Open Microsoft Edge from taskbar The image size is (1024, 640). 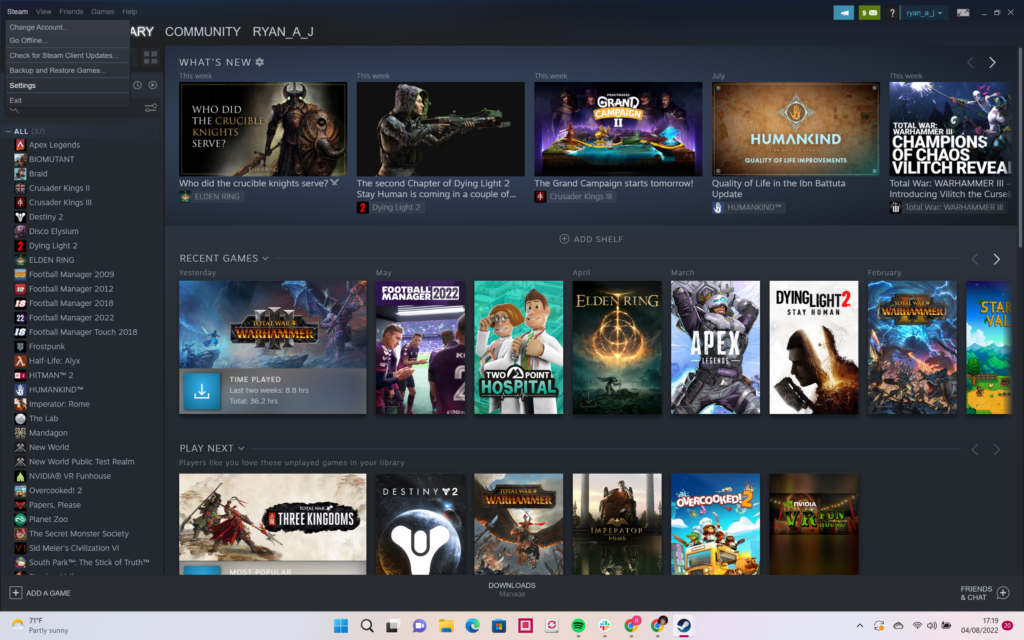[x=472, y=626]
